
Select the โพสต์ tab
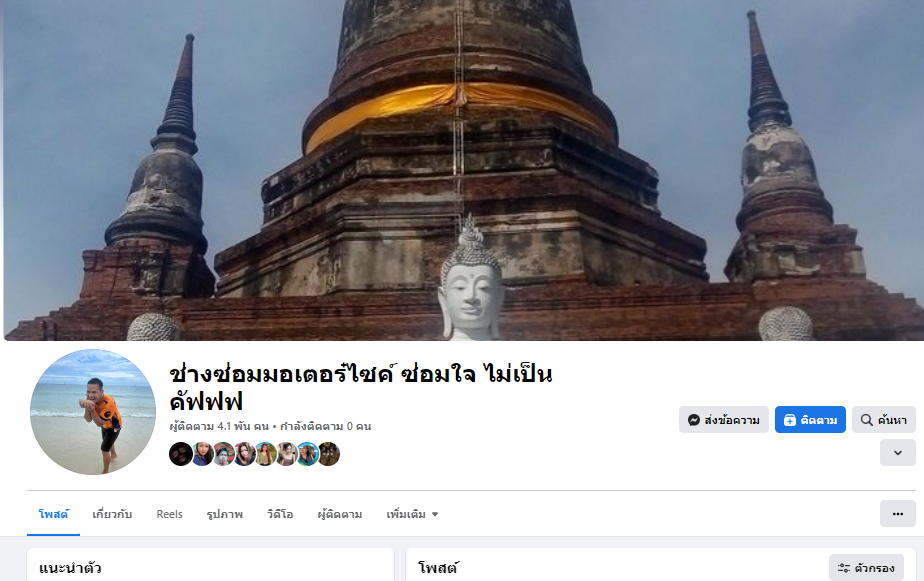[x=53, y=514]
